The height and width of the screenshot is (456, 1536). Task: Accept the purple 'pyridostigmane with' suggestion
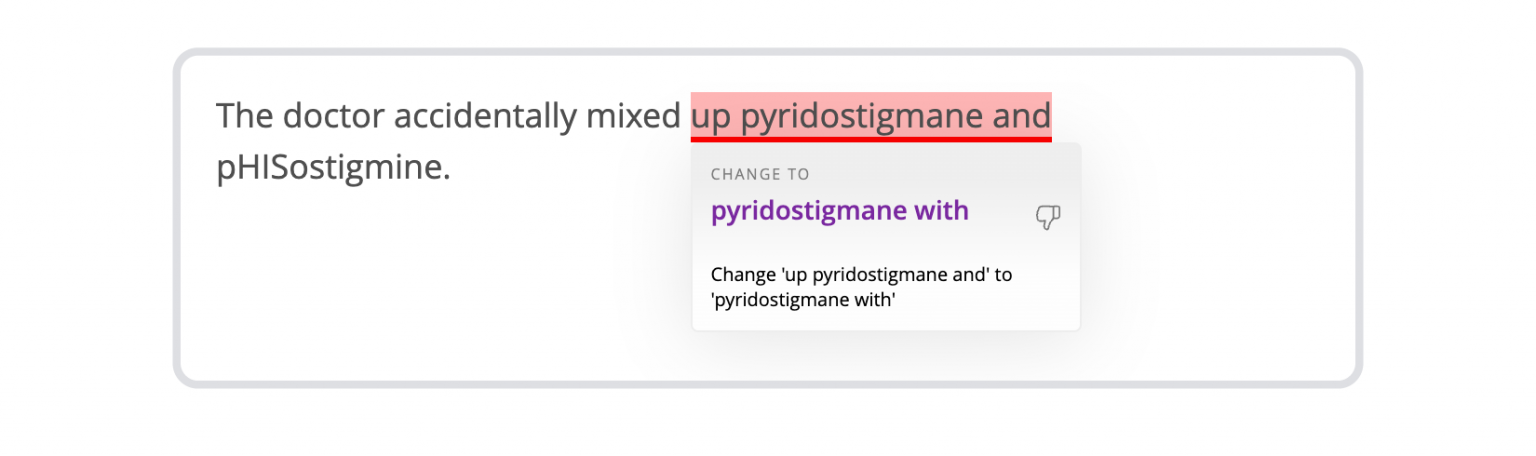839,211
